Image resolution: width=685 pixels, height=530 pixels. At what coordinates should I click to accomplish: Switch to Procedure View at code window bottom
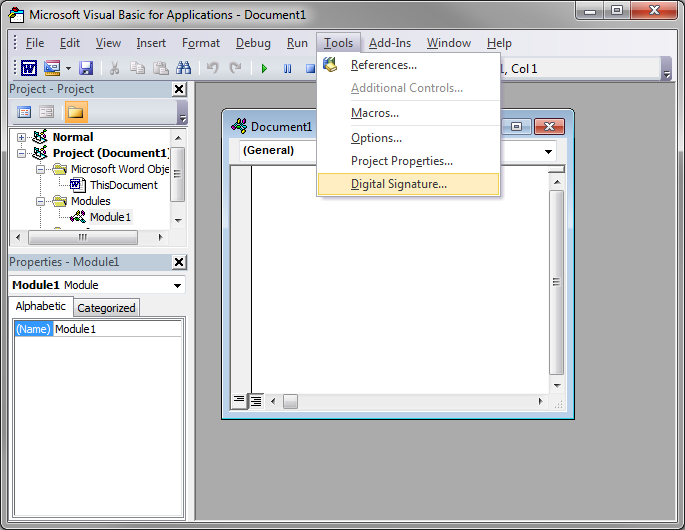(x=239, y=401)
